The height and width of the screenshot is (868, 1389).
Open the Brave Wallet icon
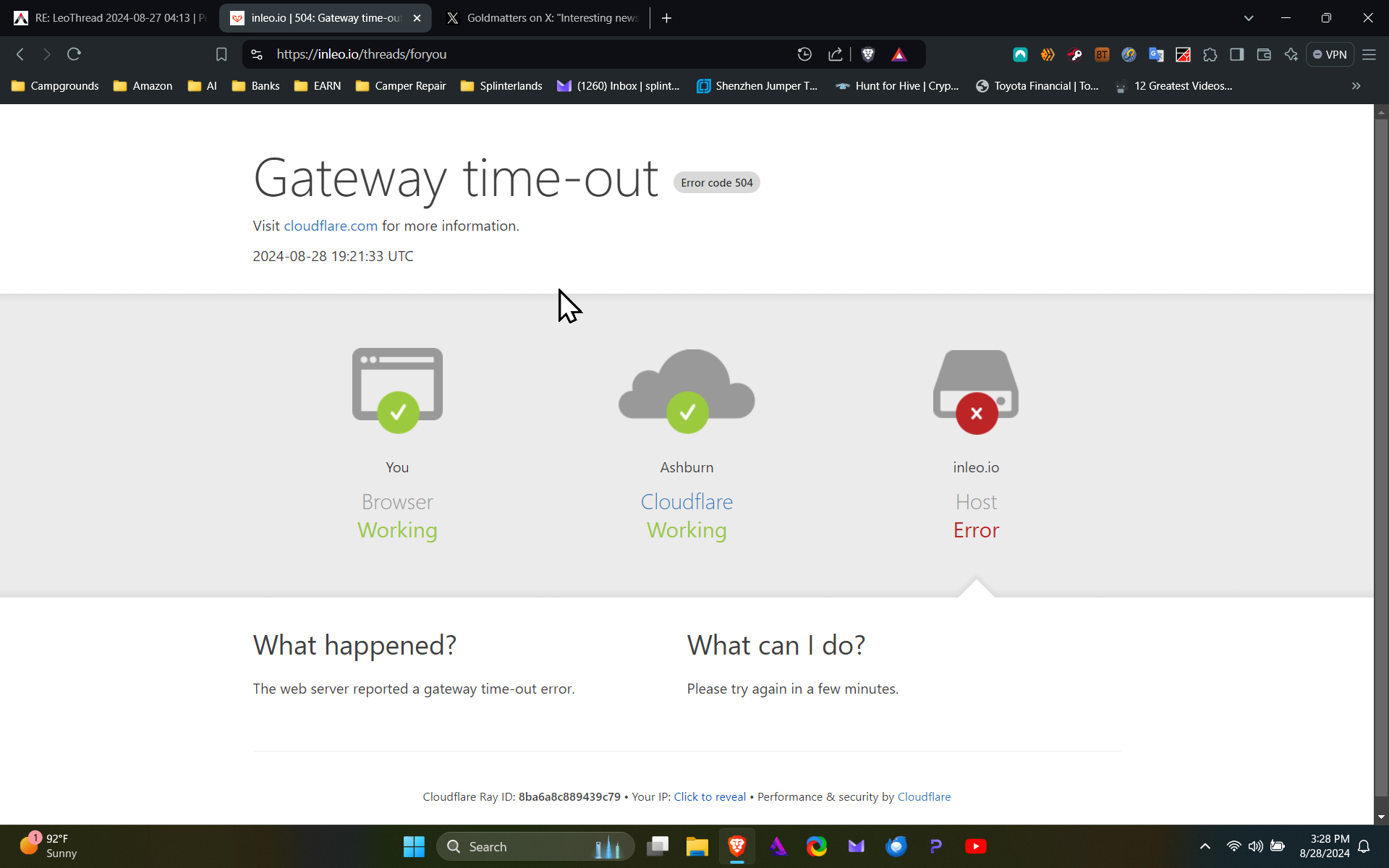click(1264, 54)
